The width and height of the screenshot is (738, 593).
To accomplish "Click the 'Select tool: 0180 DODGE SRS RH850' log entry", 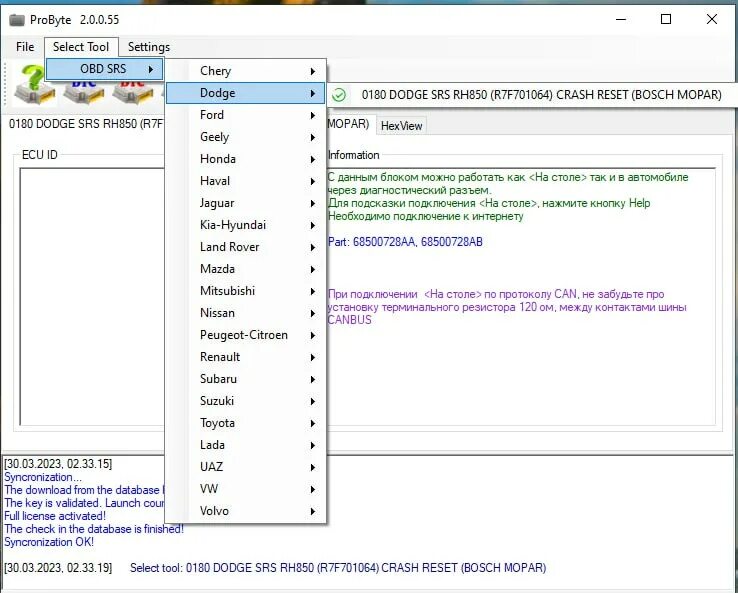I will 338,568.
